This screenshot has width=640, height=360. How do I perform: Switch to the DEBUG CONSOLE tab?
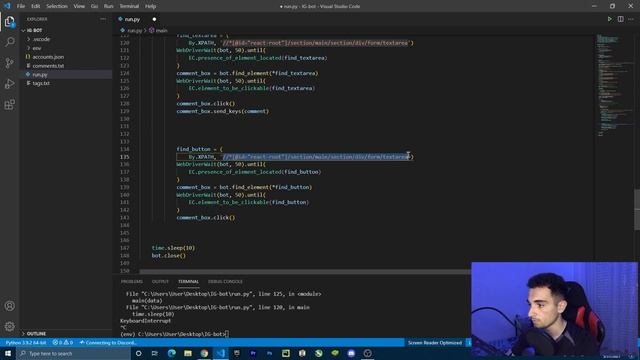[225, 282]
